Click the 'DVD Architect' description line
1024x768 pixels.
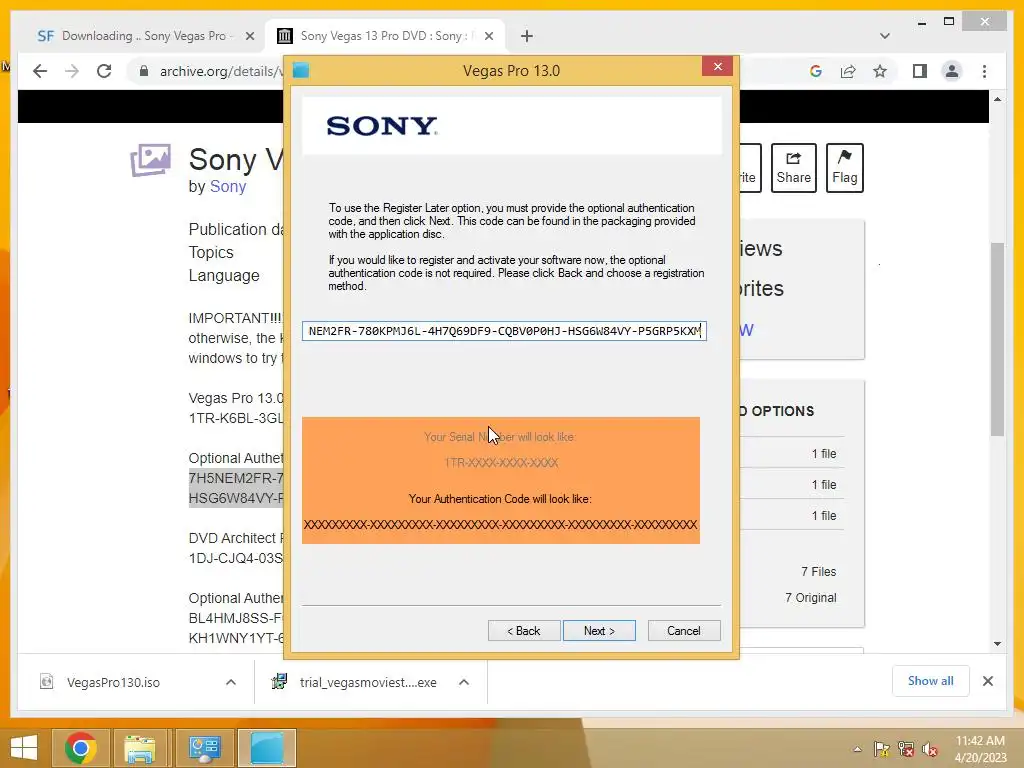(236, 538)
